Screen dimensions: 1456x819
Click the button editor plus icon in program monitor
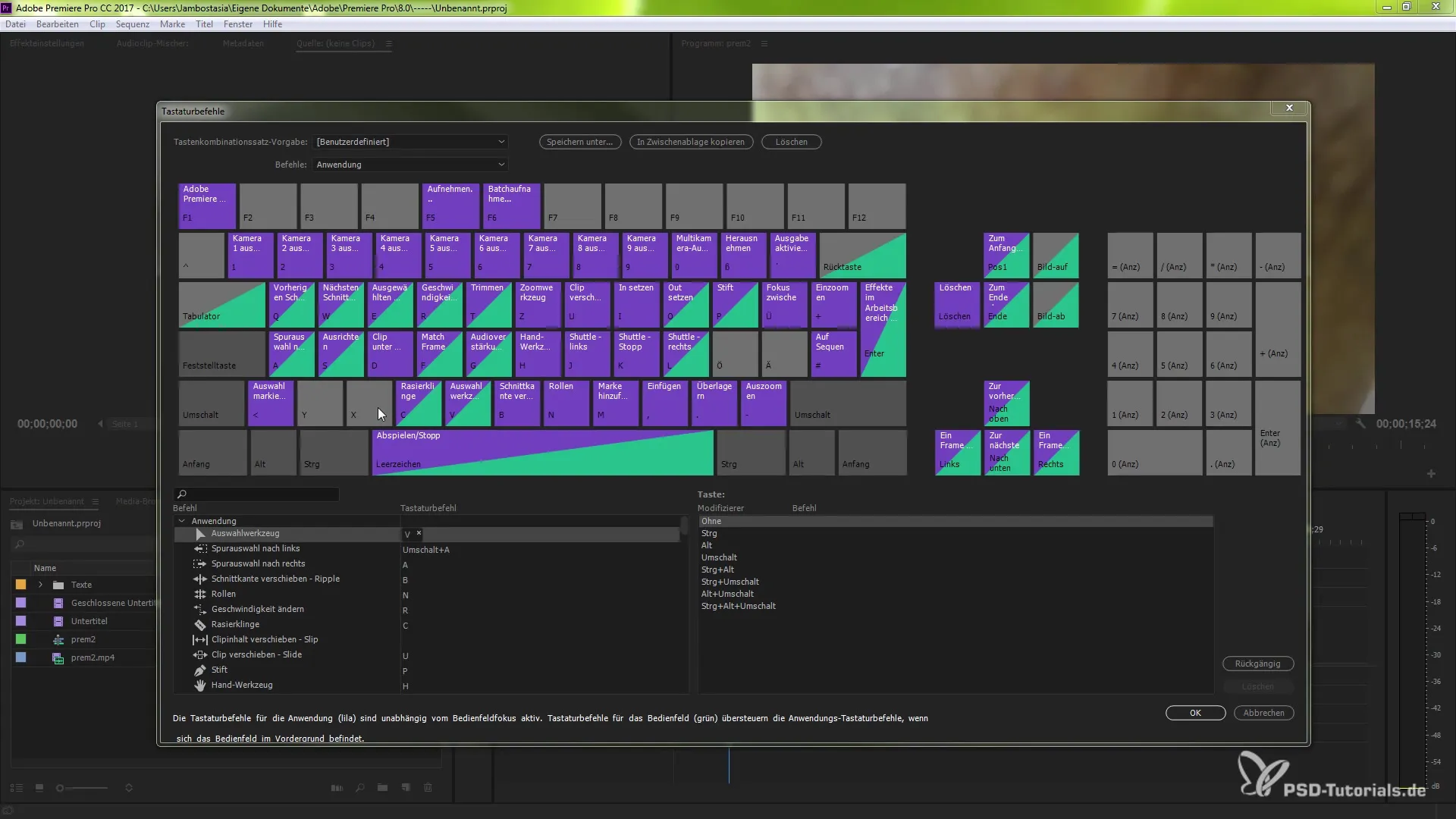click(1431, 474)
